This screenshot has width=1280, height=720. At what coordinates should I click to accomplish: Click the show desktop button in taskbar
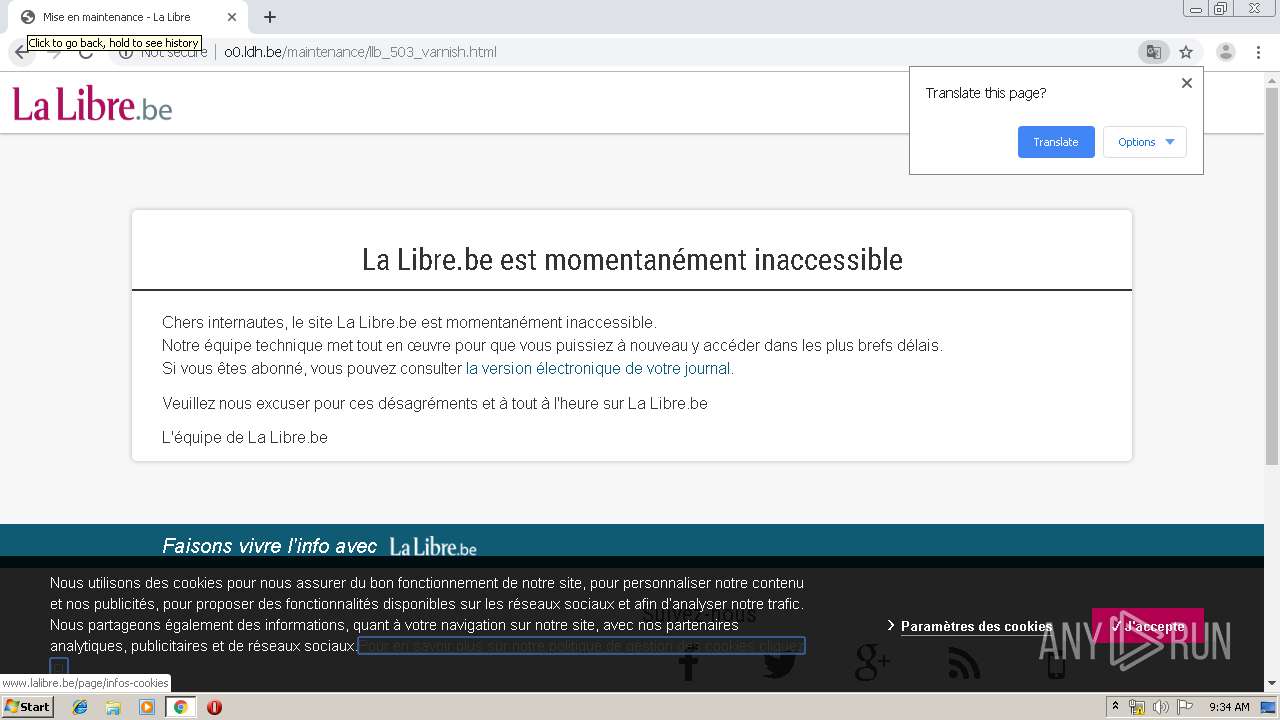click(1270, 707)
